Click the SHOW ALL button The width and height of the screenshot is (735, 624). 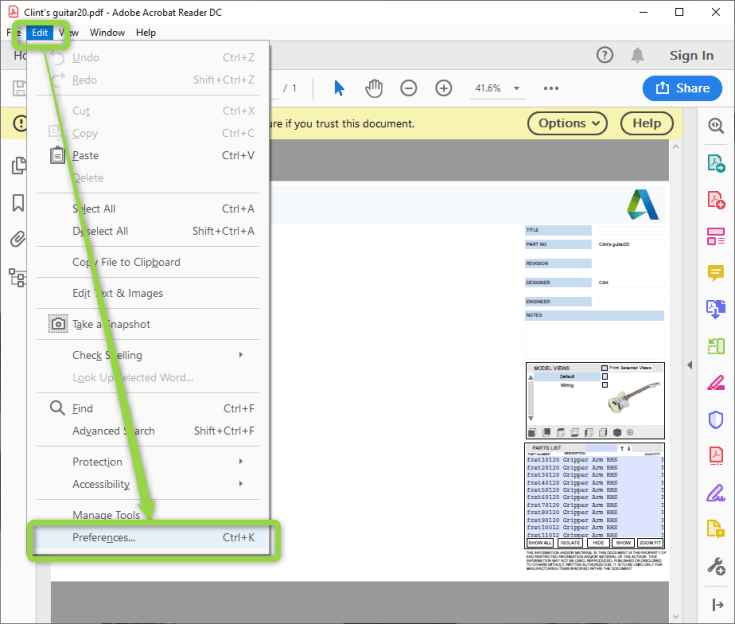tap(540, 543)
